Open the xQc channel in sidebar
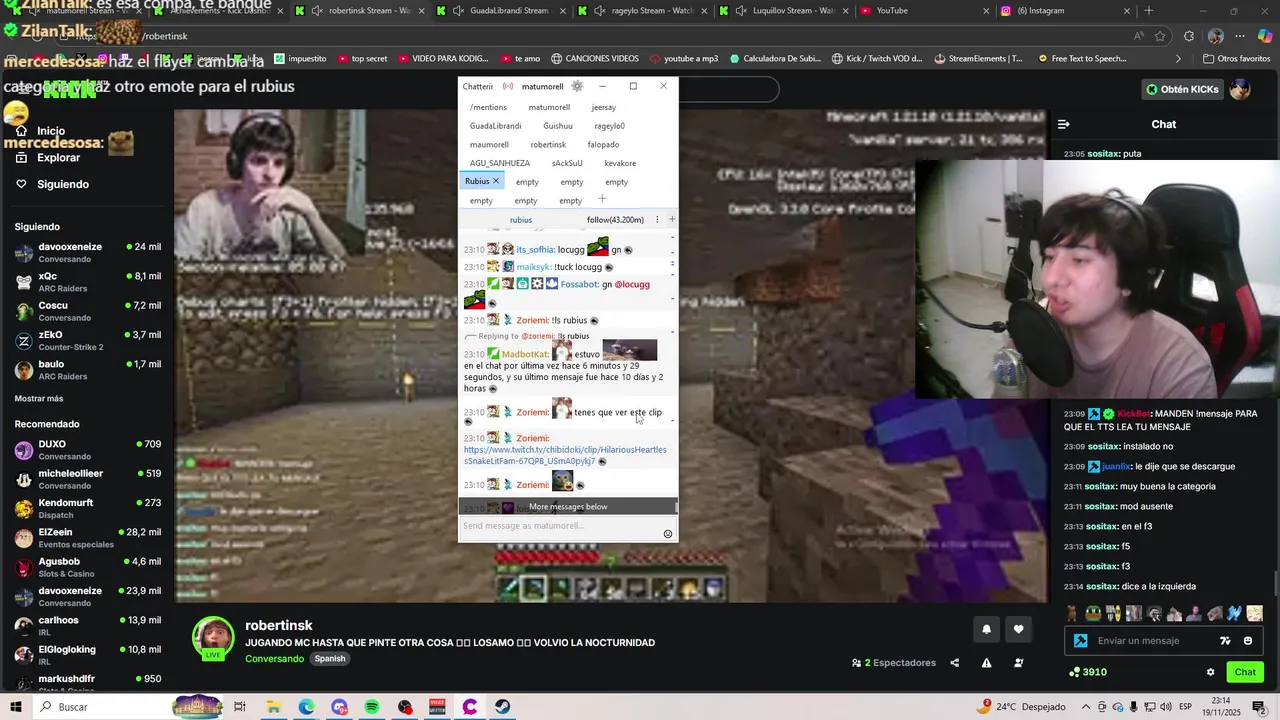This screenshot has height=720, width=1280. point(88,282)
